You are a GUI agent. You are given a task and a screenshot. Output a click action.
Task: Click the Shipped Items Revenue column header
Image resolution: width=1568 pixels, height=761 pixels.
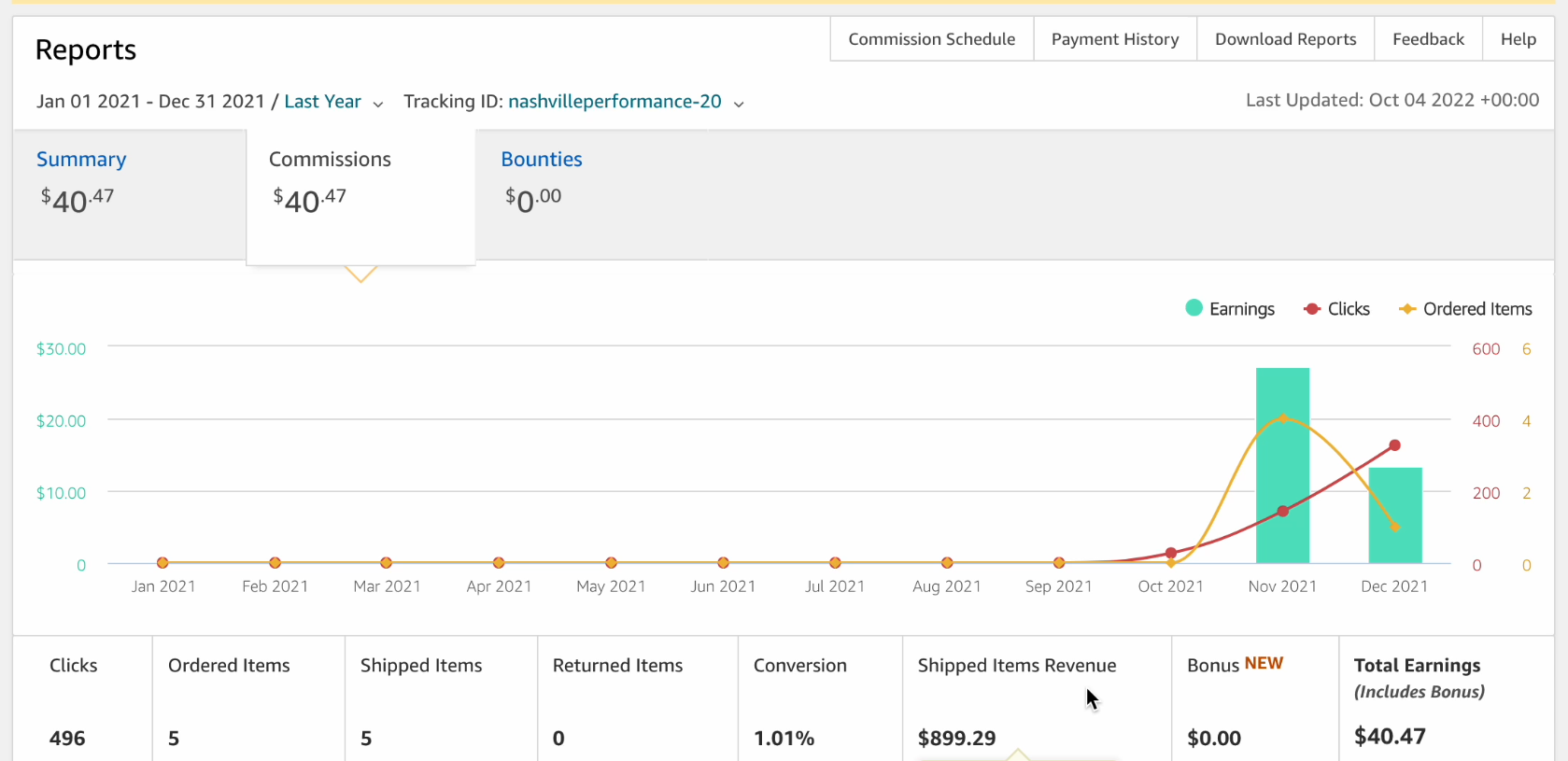click(1017, 665)
